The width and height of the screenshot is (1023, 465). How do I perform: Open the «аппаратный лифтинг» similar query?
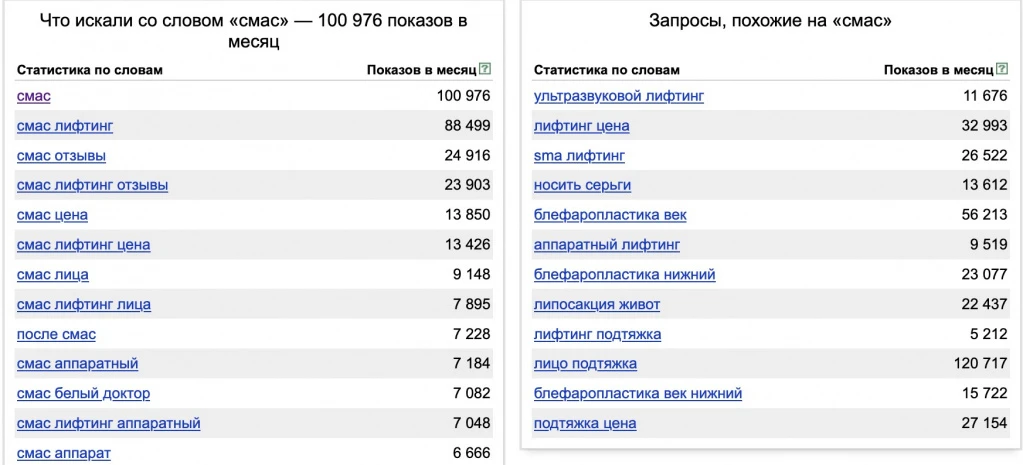pyautogui.click(x=607, y=245)
